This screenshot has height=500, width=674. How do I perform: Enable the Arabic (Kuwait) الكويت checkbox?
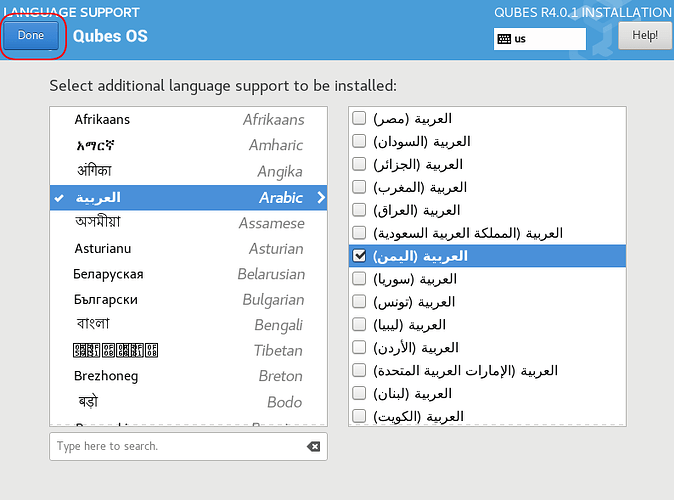click(359, 416)
